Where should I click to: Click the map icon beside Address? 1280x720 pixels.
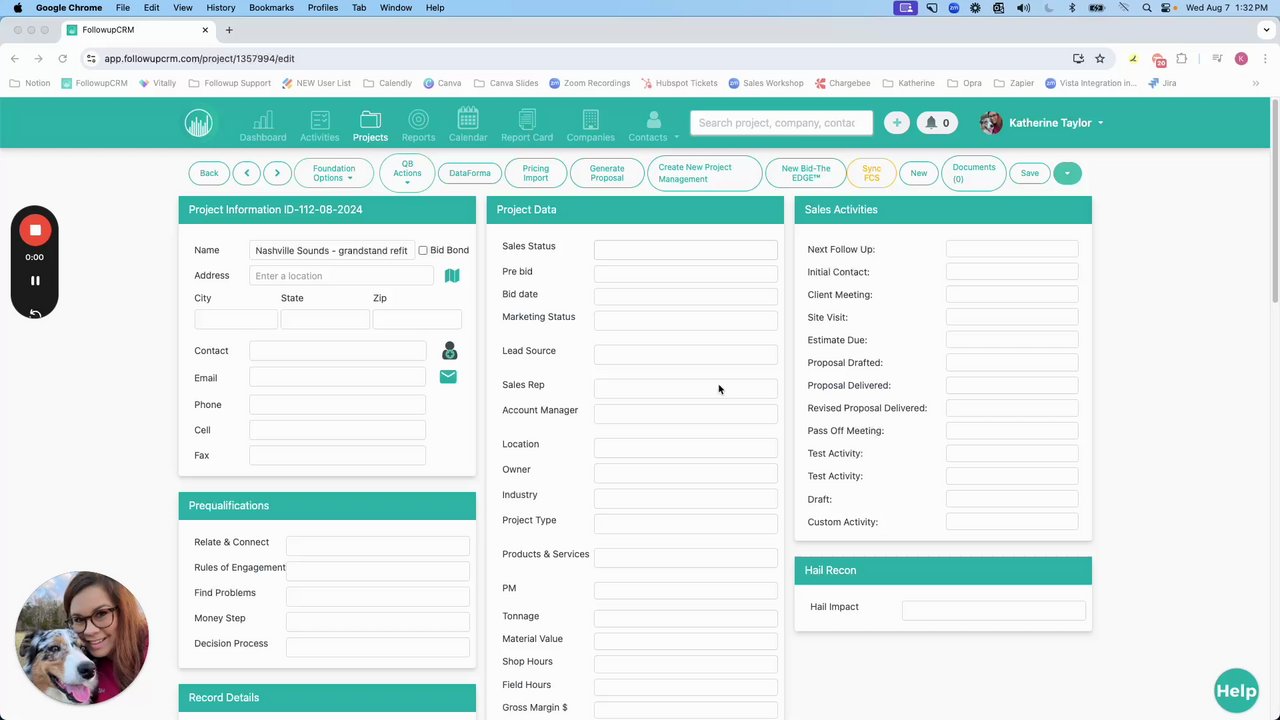pyautogui.click(x=452, y=275)
